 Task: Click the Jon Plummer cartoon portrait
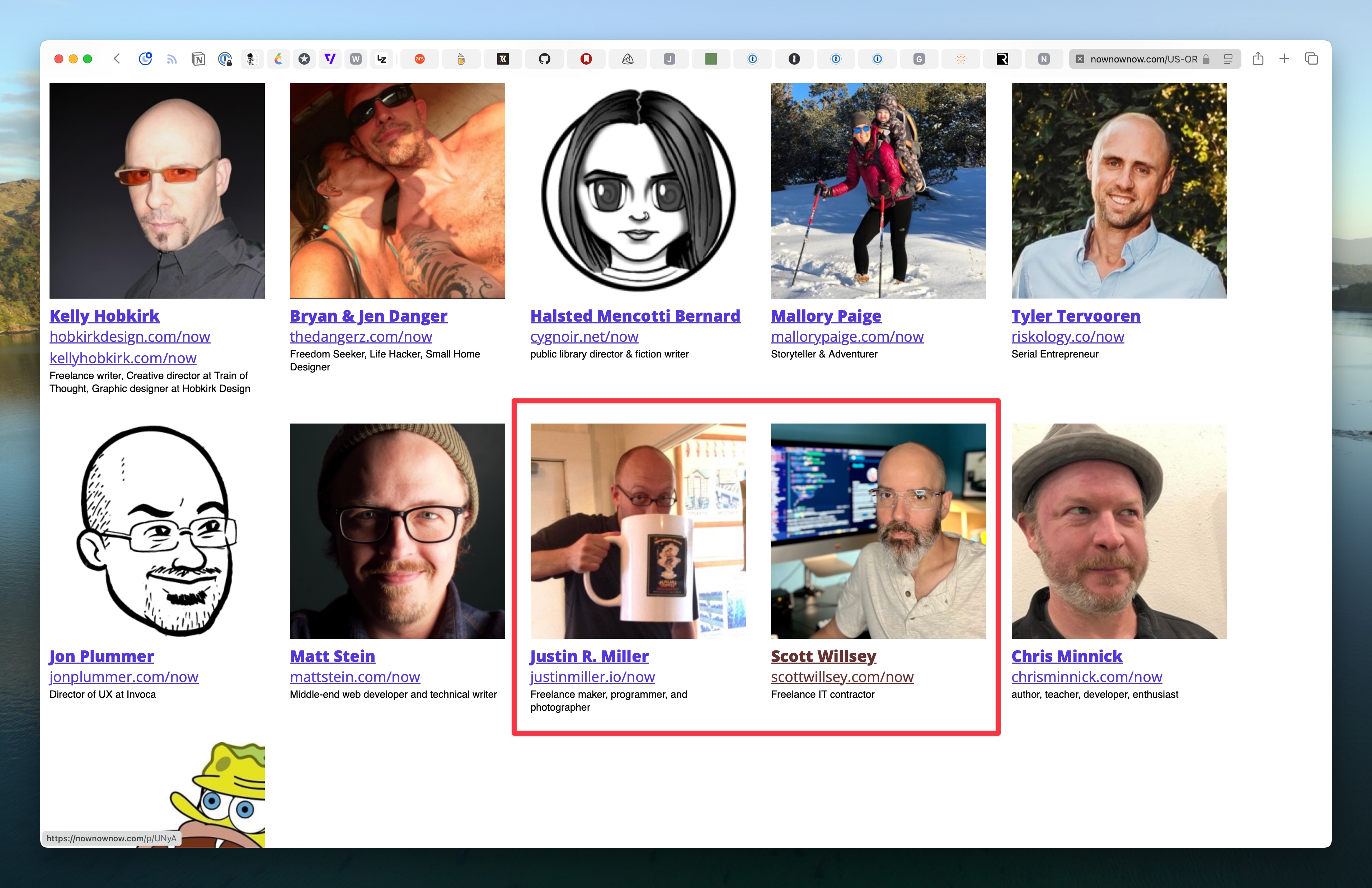157,531
